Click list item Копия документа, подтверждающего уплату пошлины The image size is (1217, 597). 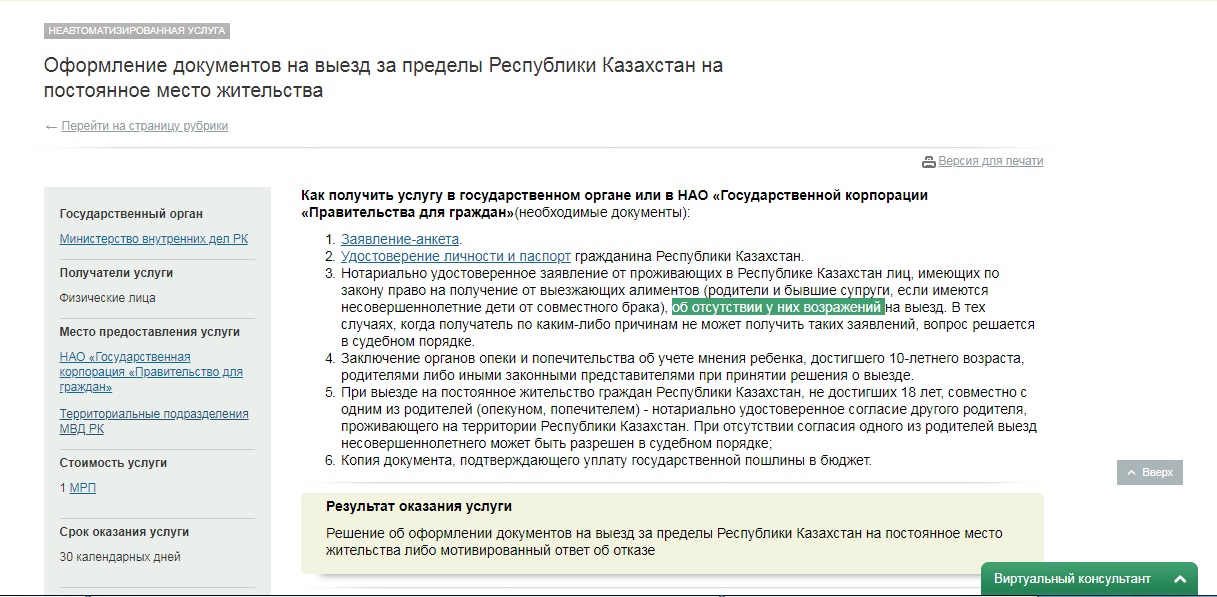click(607, 461)
